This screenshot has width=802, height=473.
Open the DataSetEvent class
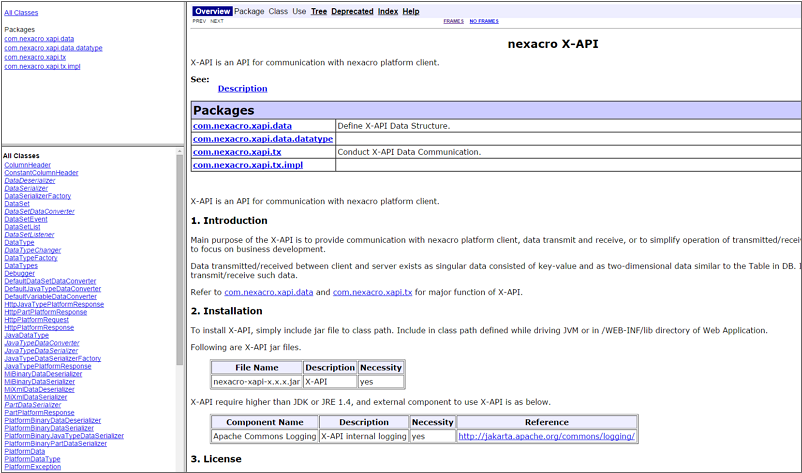tap(26, 219)
